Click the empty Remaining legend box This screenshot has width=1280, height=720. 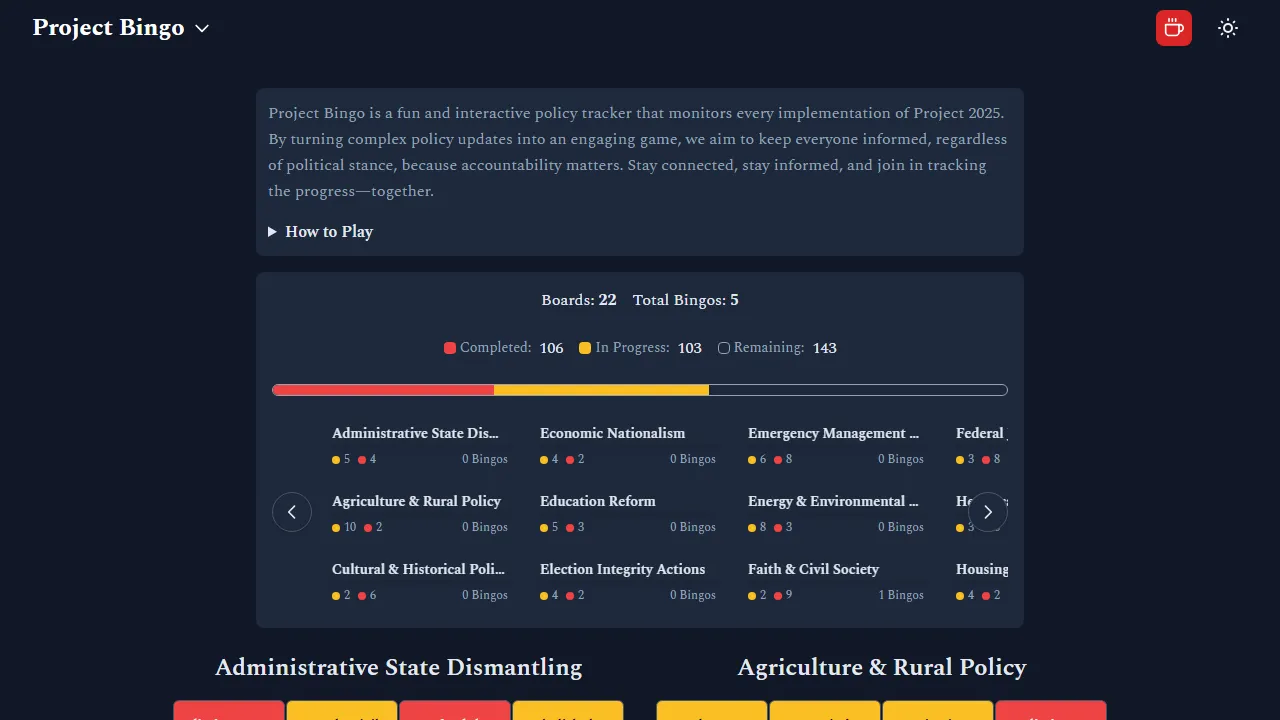(724, 348)
